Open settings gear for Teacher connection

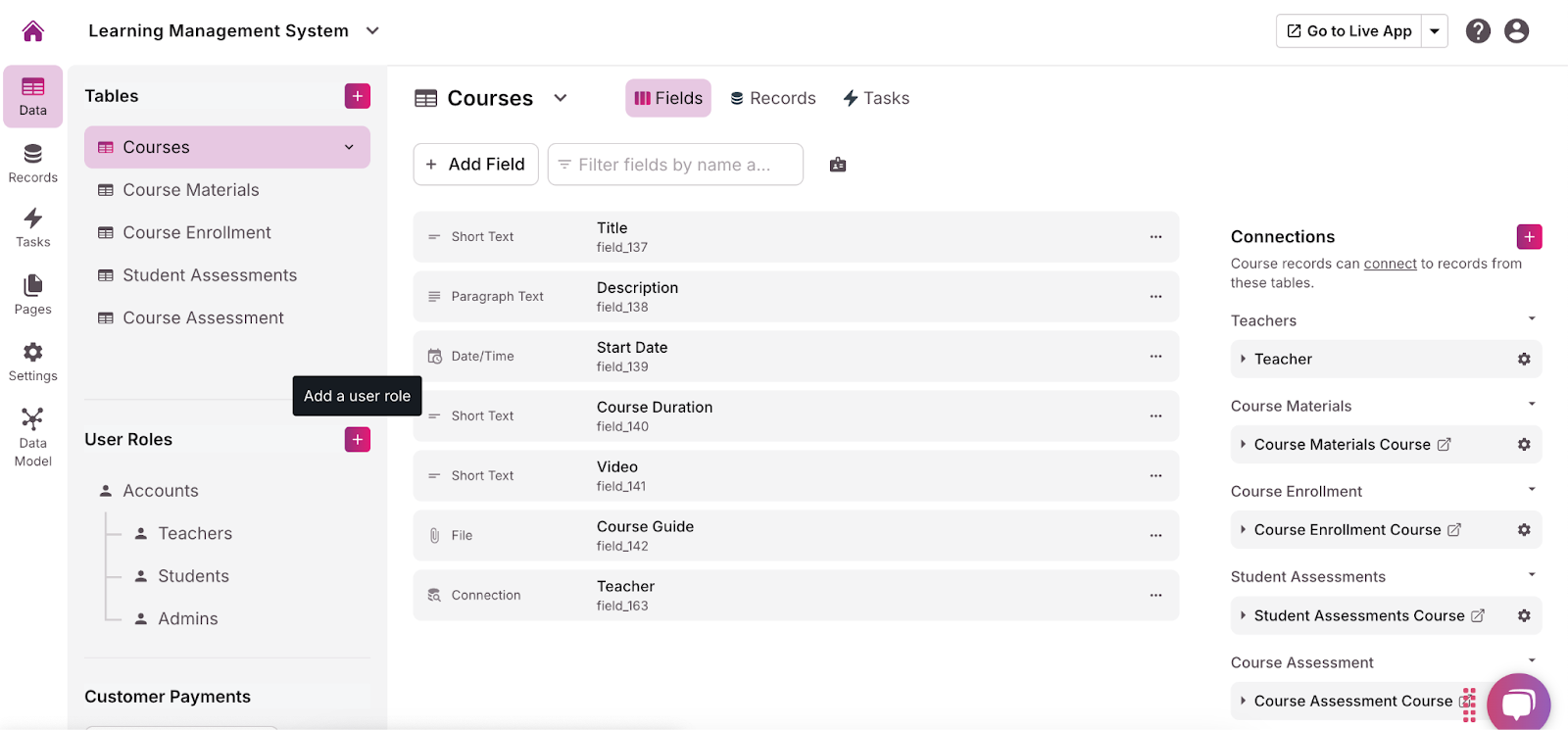[x=1524, y=360]
